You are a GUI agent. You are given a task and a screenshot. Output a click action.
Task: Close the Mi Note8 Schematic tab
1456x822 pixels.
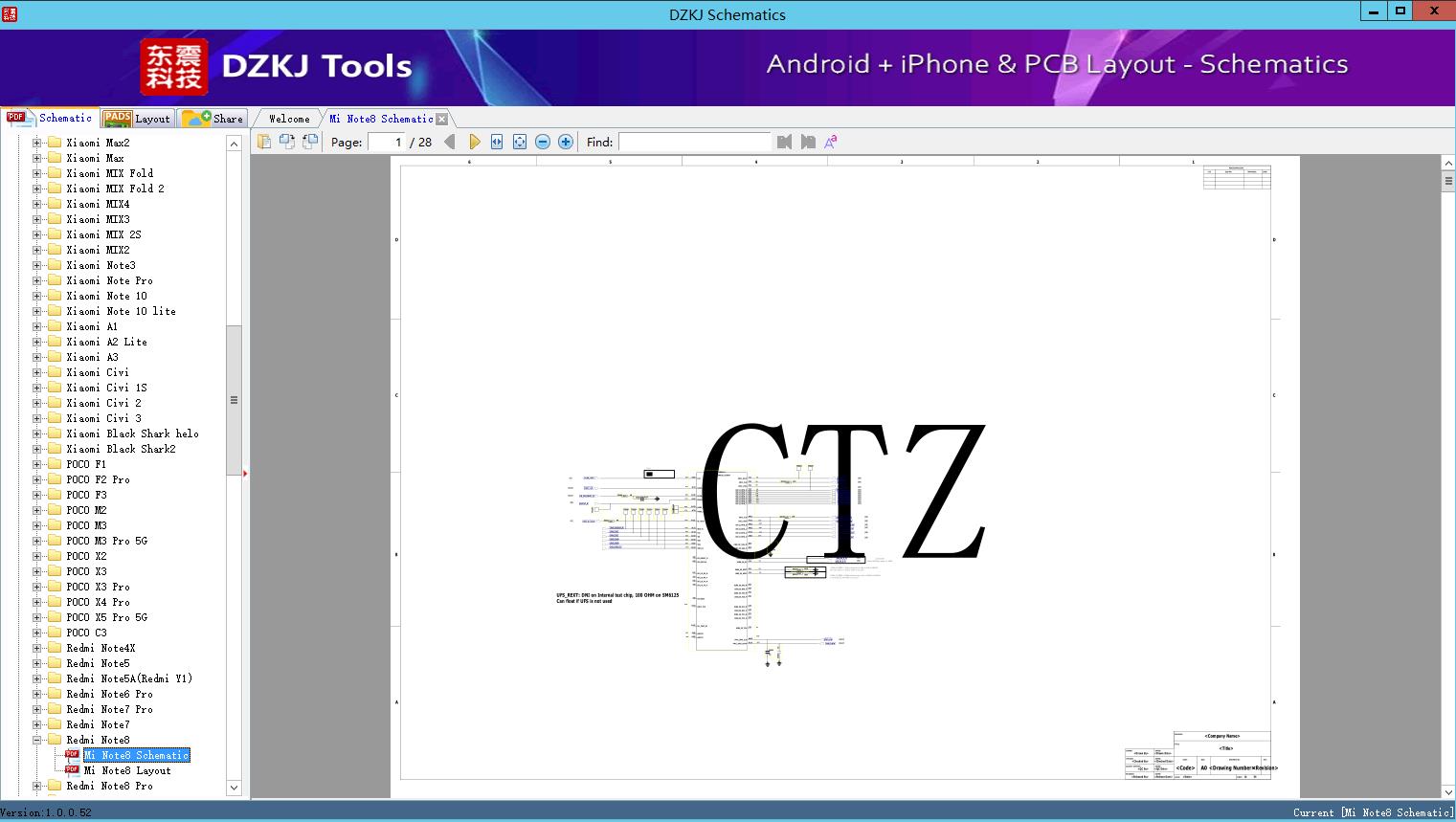coord(442,119)
